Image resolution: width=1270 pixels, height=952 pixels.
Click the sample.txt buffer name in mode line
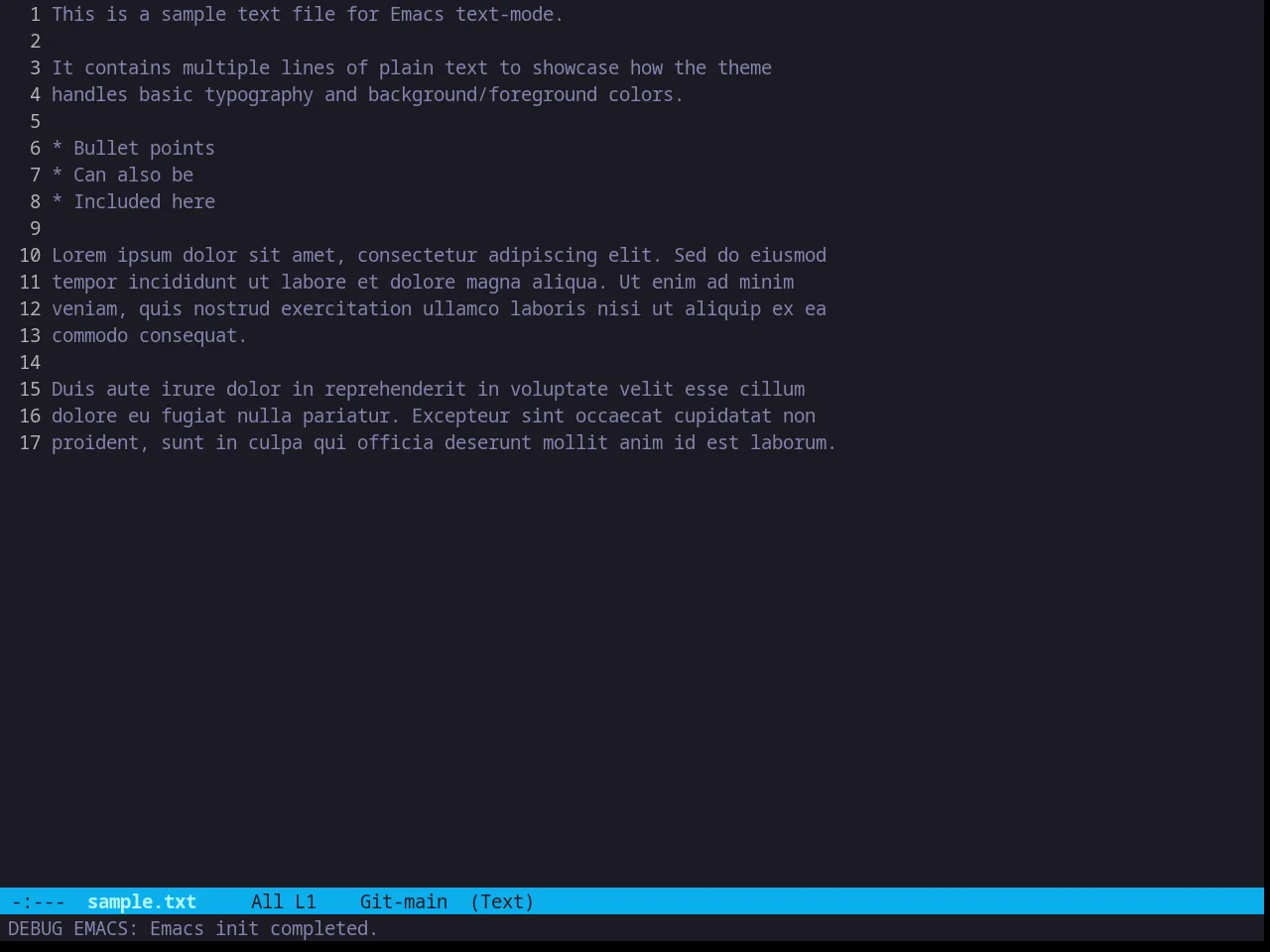pos(142,901)
